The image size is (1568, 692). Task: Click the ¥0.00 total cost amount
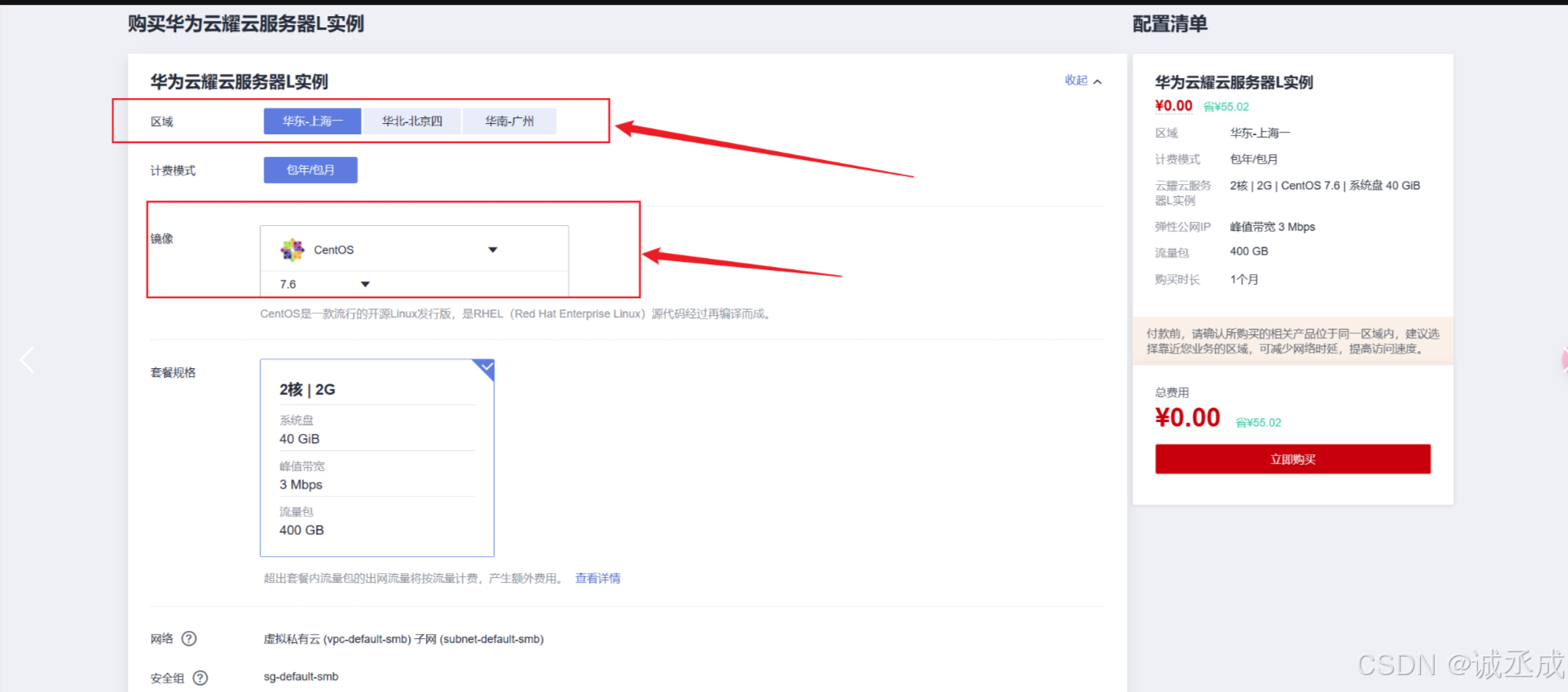[x=1187, y=418]
